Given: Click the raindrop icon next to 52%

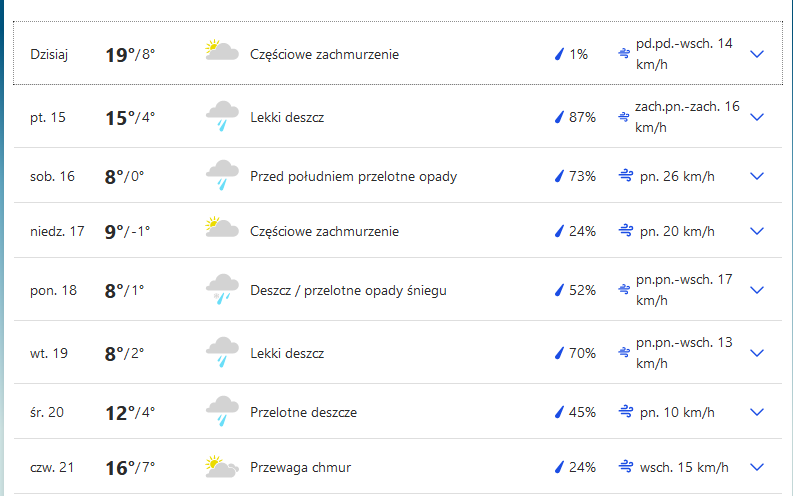Looking at the screenshot, I should (x=560, y=290).
